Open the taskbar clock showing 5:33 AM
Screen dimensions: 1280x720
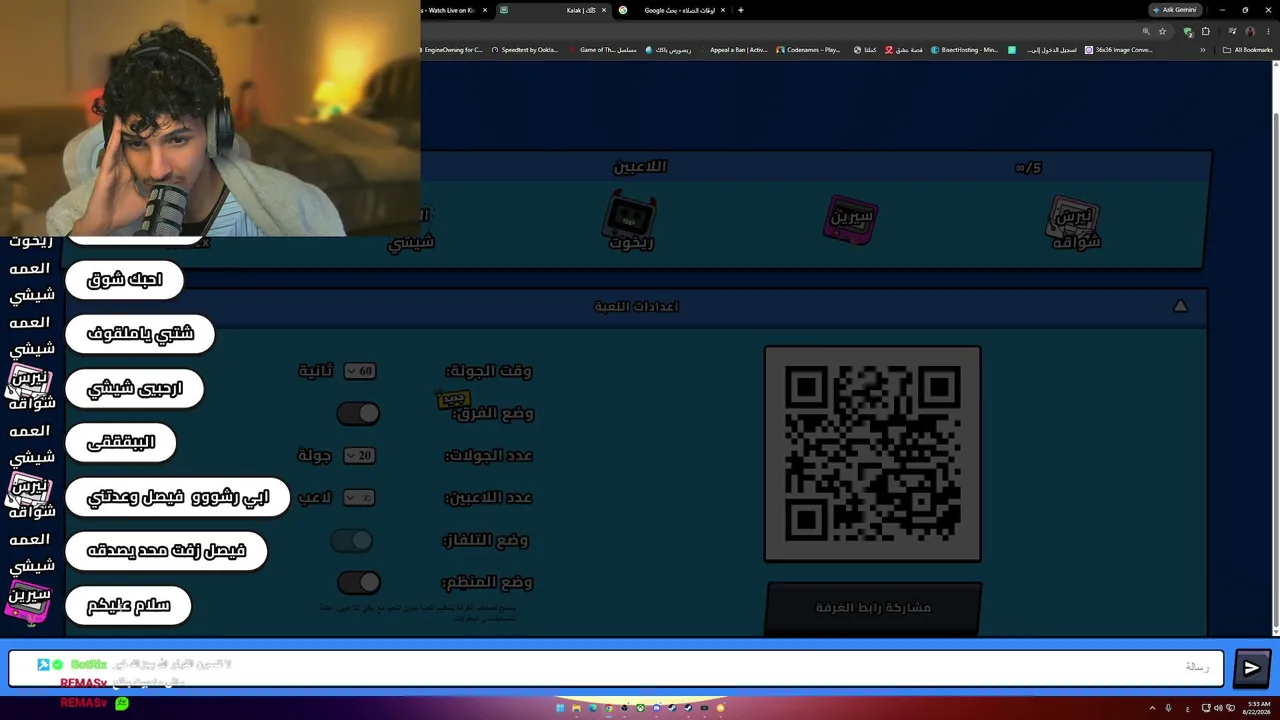pos(1256,708)
